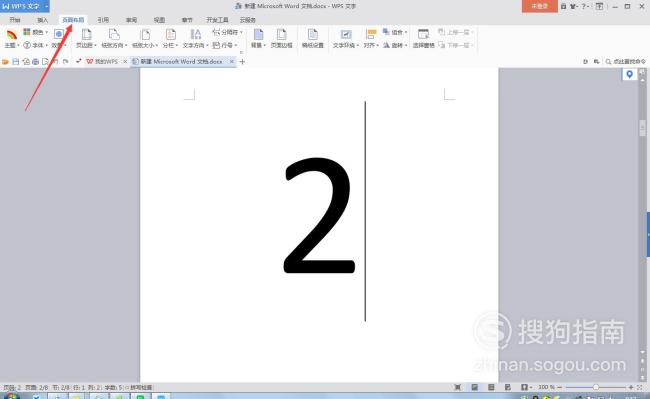The height and width of the screenshot is (399, 650).
Task: Click the open folder quick-access icon
Action: click(x=5, y=62)
